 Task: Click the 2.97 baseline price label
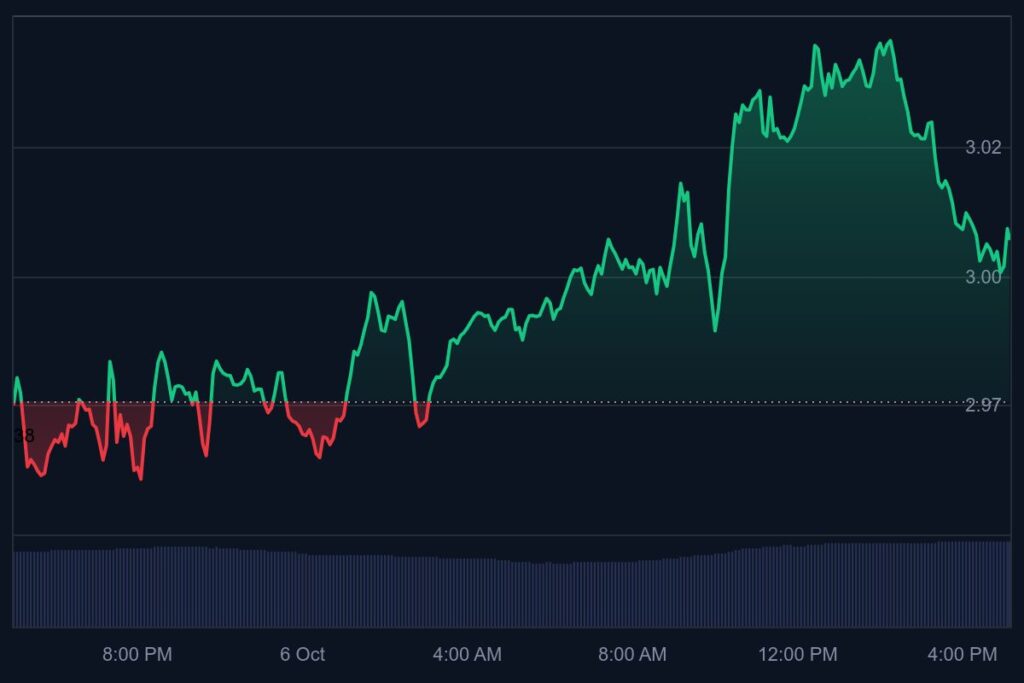tap(982, 405)
